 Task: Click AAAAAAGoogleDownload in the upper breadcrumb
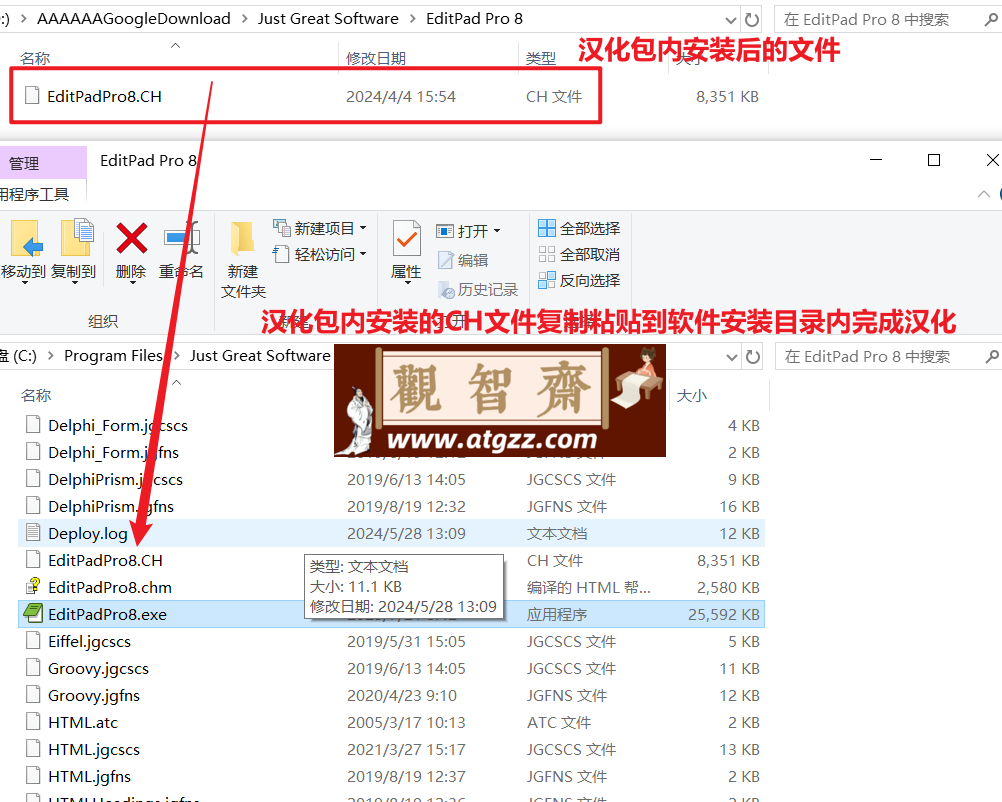coord(134,19)
